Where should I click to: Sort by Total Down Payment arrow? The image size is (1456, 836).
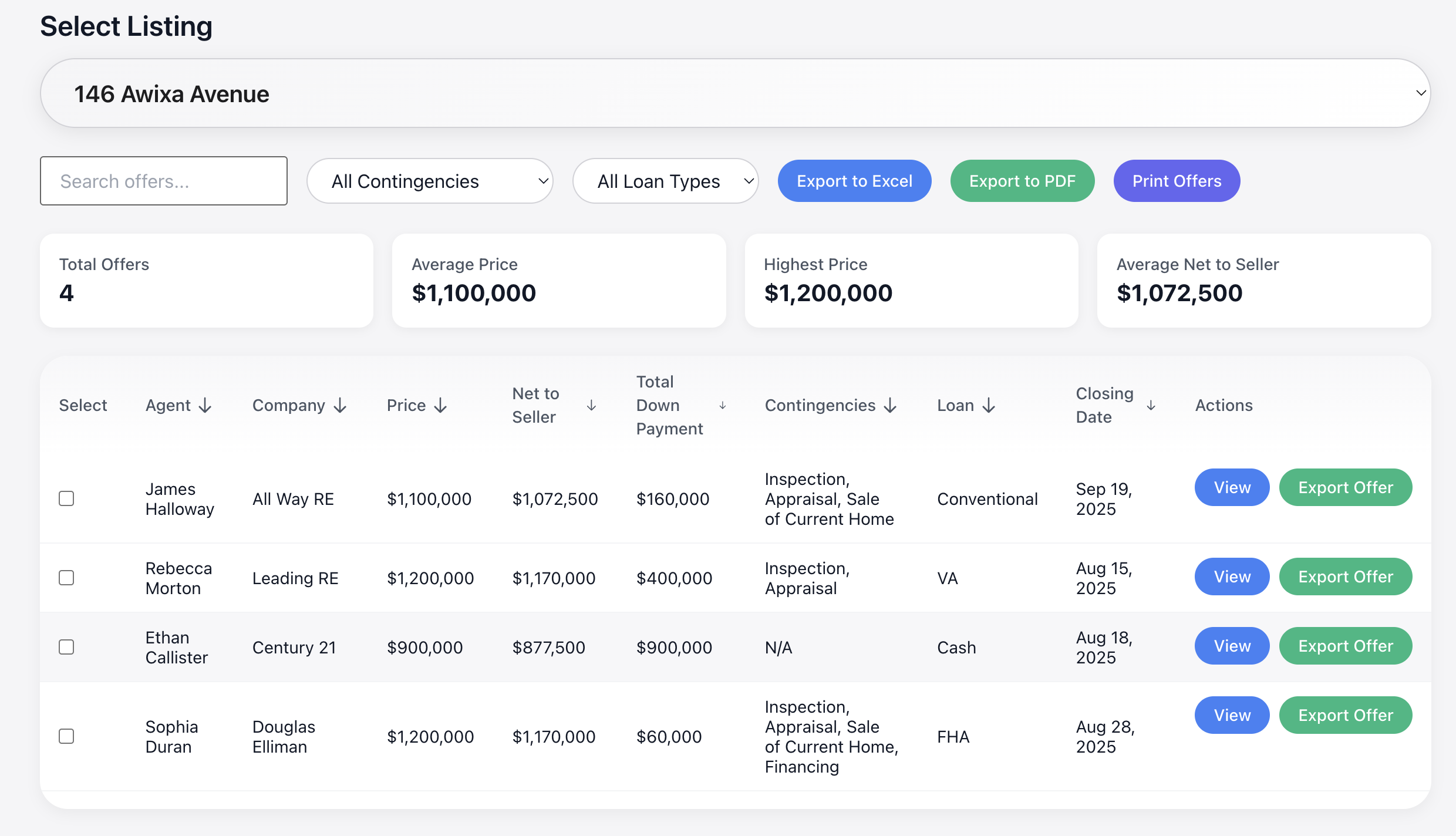click(723, 406)
